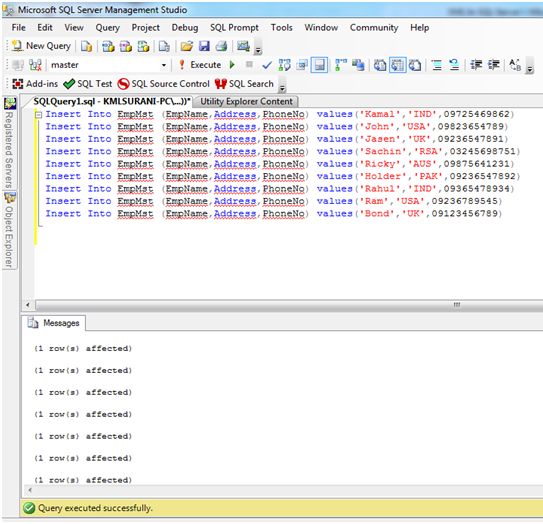Open SQL Search
This screenshot has height=524, width=543.
click(x=244, y=84)
